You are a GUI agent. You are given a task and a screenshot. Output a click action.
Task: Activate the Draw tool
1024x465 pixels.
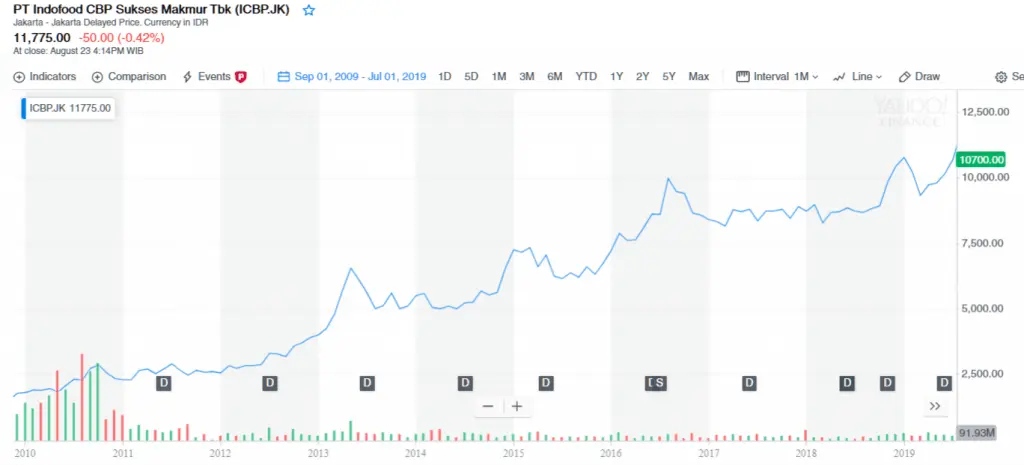(x=920, y=76)
